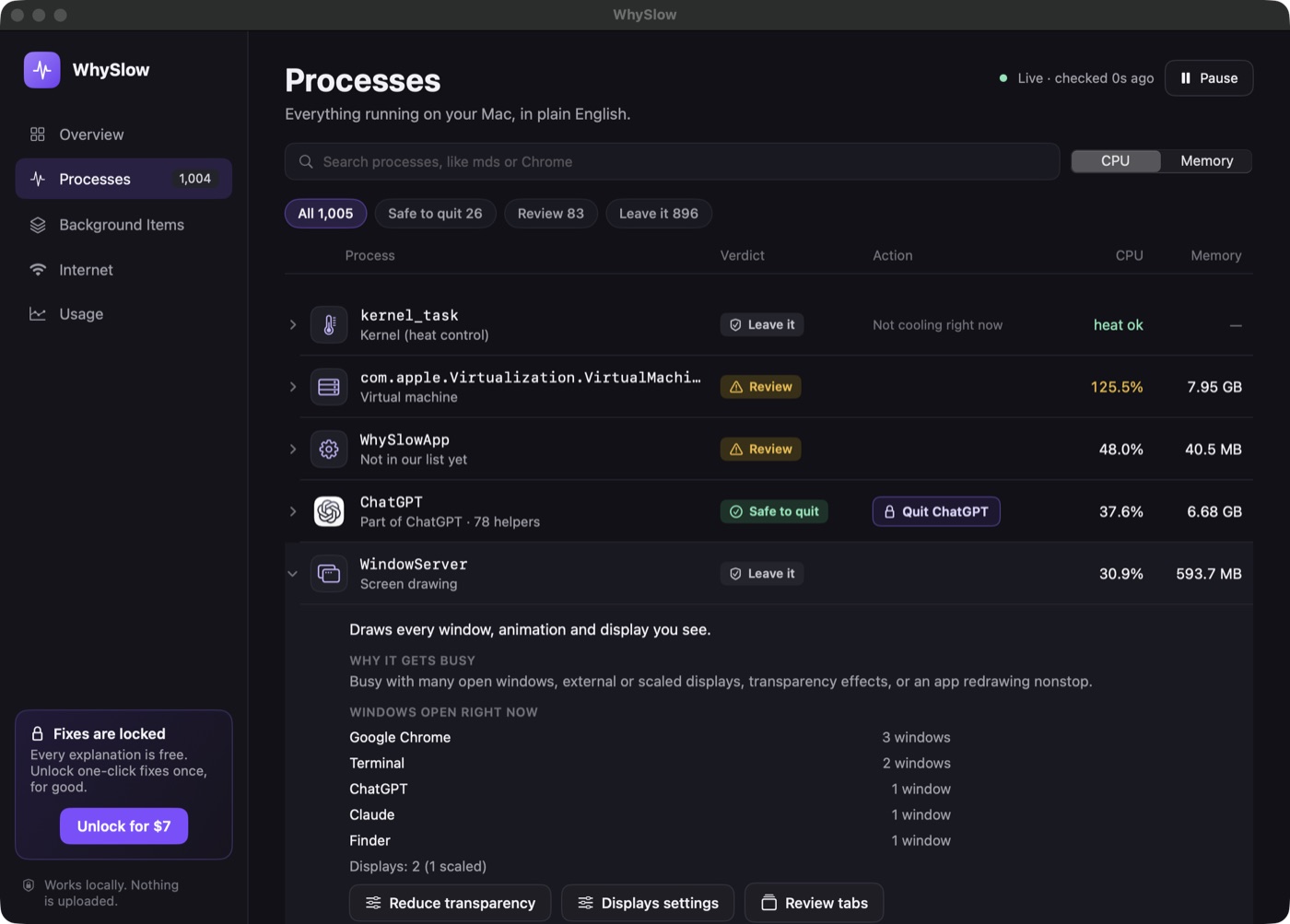This screenshot has height=924, width=1290.
Task: Click the Finder window entry
Action: pyautogui.click(x=650, y=840)
